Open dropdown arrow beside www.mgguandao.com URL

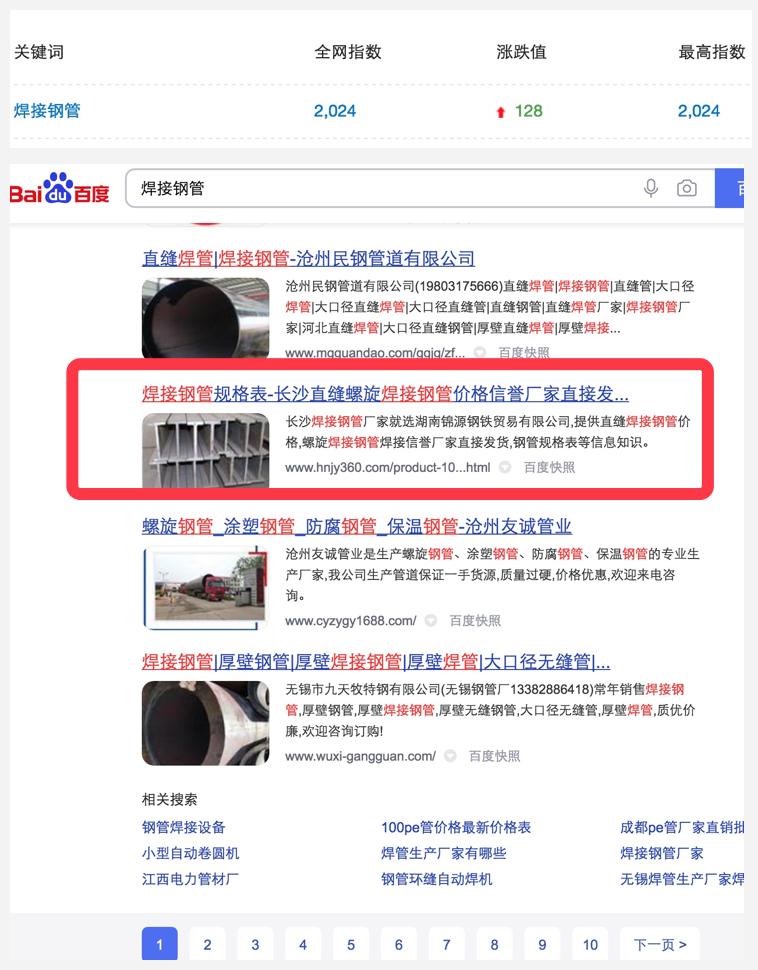(x=480, y=353)
